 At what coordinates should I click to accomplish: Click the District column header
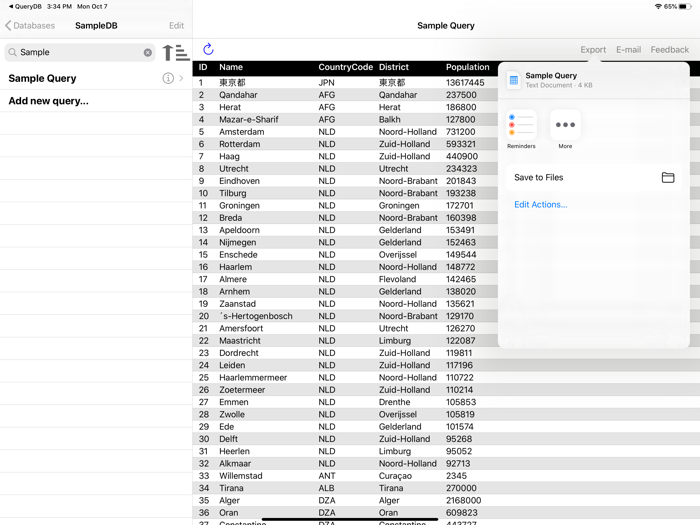point(394,67)
